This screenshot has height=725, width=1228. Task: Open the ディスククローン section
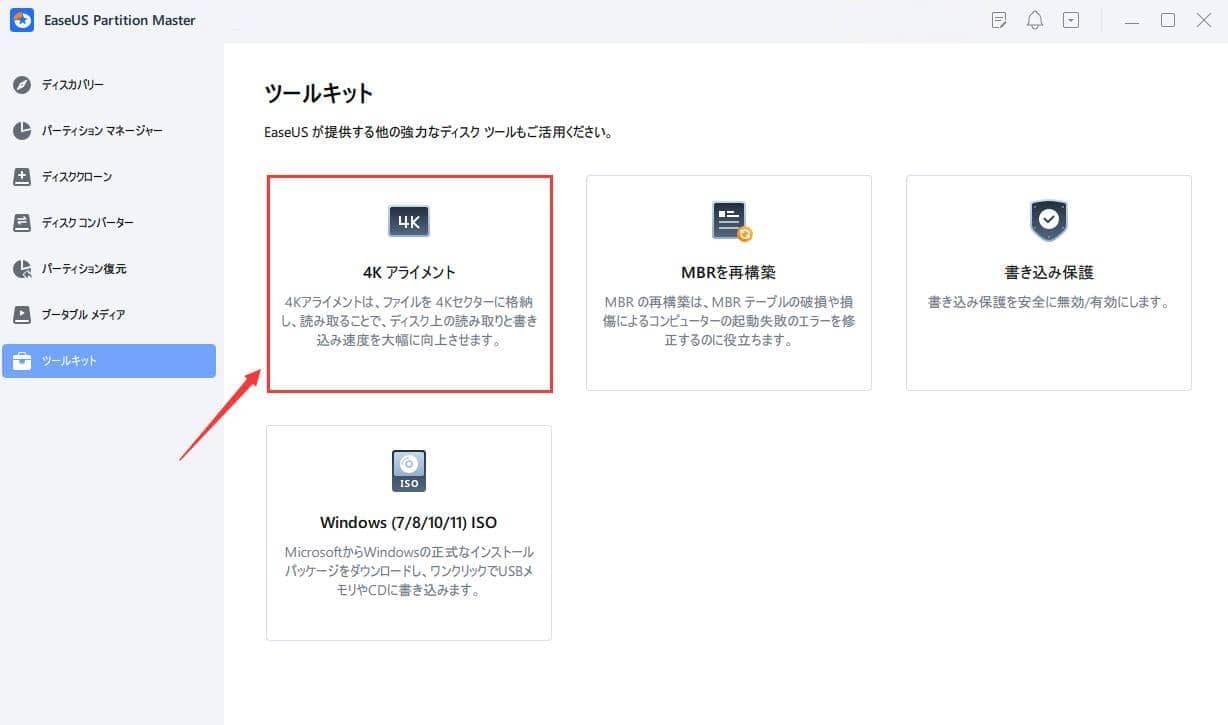tap(77, 177)
